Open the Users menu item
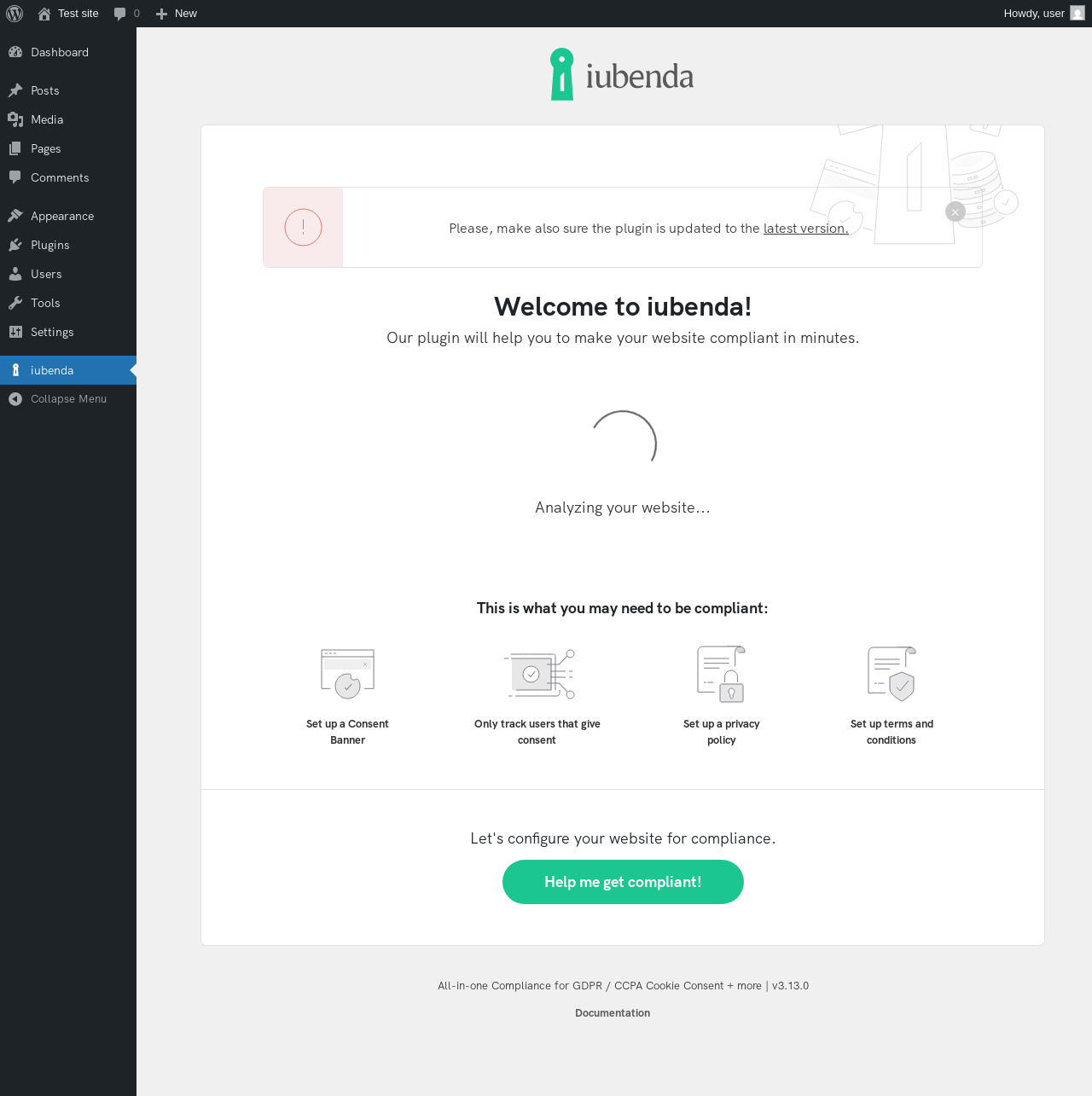 pyautogui.click(x=68, y=274)
